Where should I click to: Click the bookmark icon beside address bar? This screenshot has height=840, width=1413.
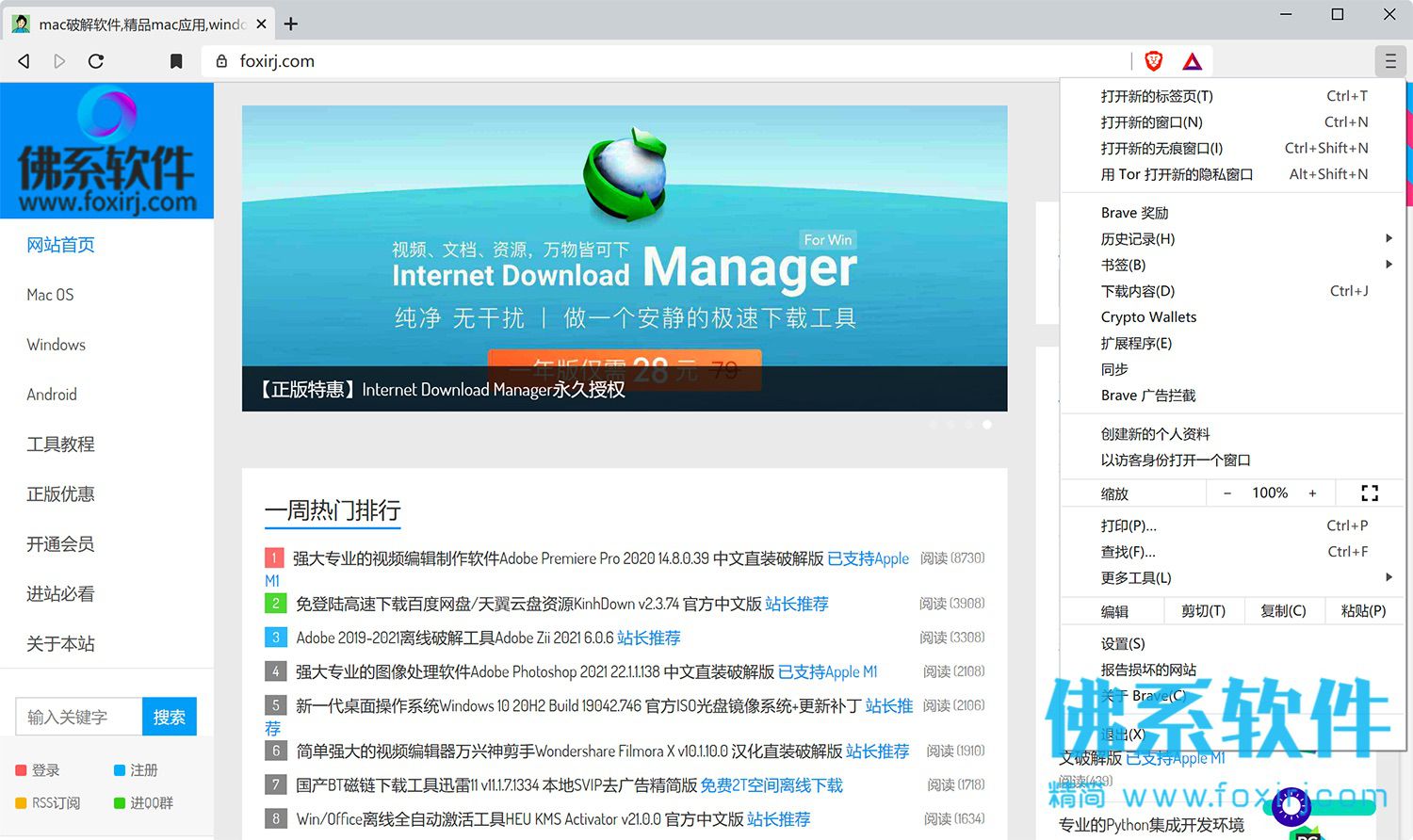[x=176, y=61]
